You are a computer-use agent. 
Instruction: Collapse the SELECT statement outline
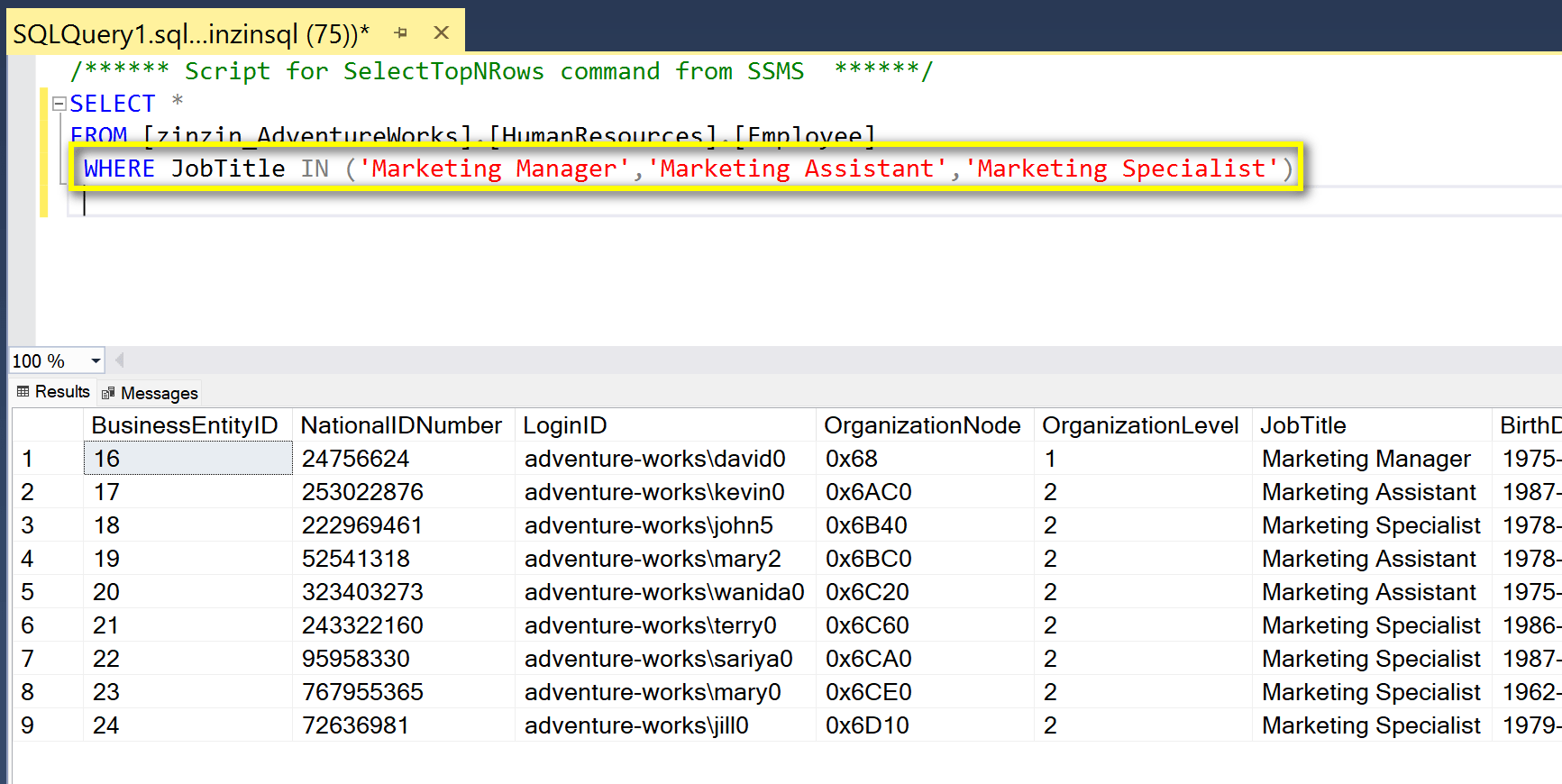[59, 104]
